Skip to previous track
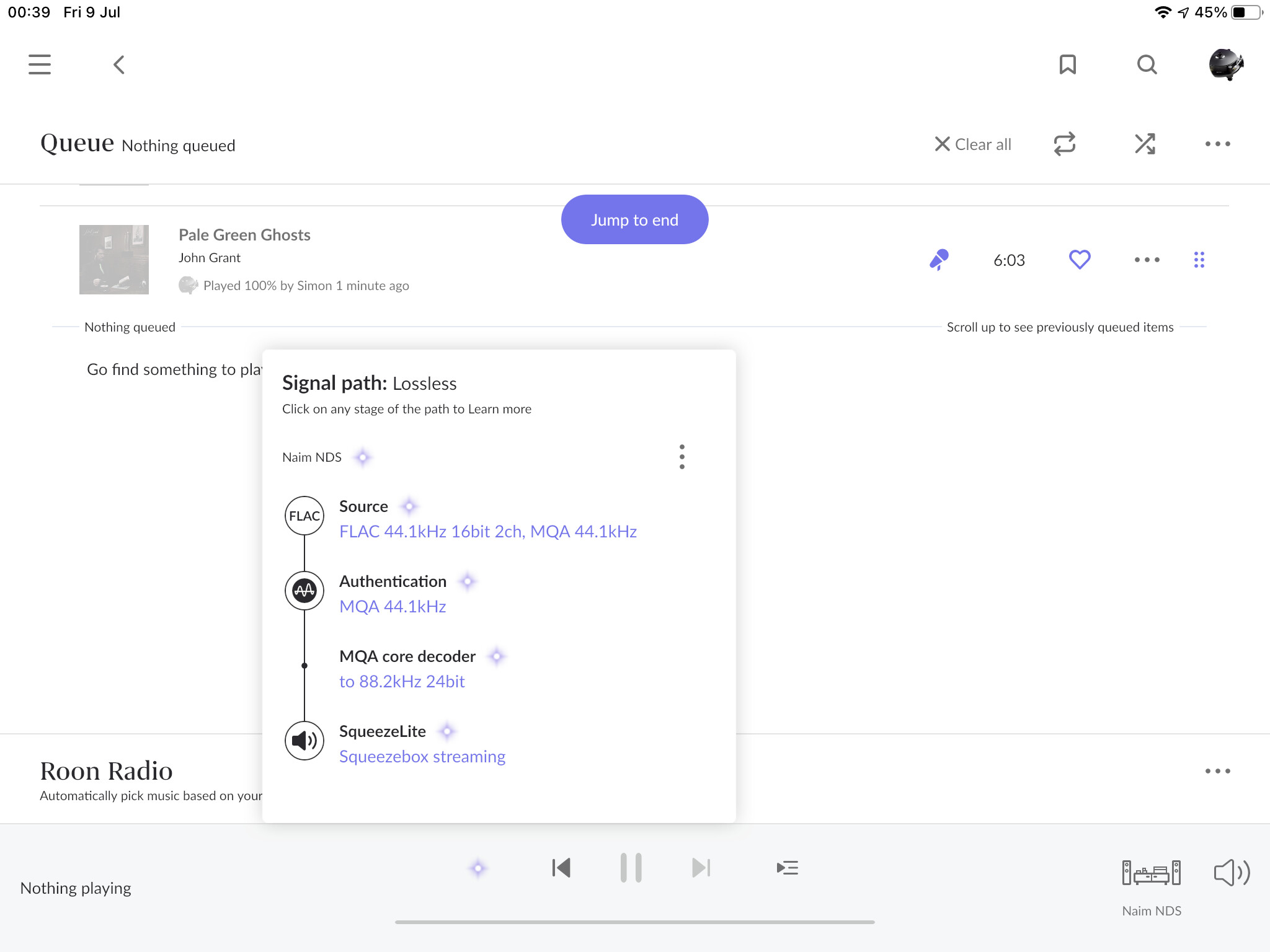This screenshot has height=952, width=1270. pyautogui.click(x=561, y=868)
